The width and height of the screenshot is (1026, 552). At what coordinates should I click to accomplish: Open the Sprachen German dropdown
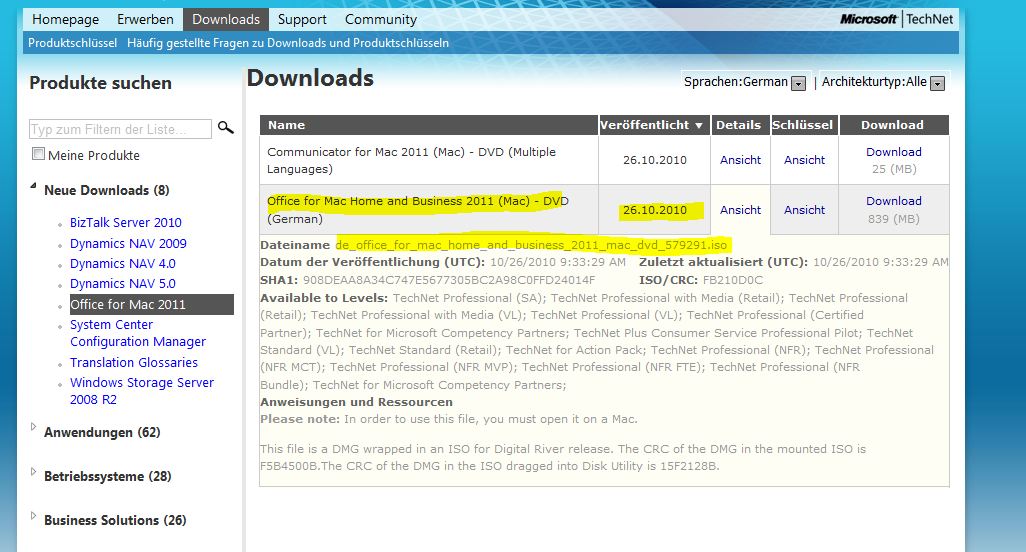798,83
